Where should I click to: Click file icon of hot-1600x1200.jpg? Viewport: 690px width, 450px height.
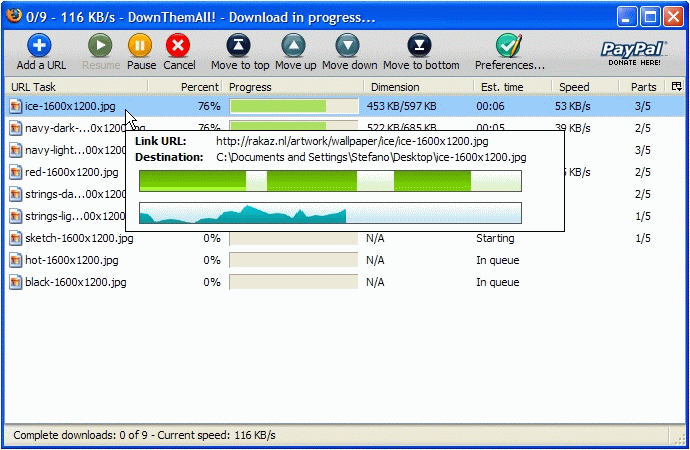tap(15, 260)
